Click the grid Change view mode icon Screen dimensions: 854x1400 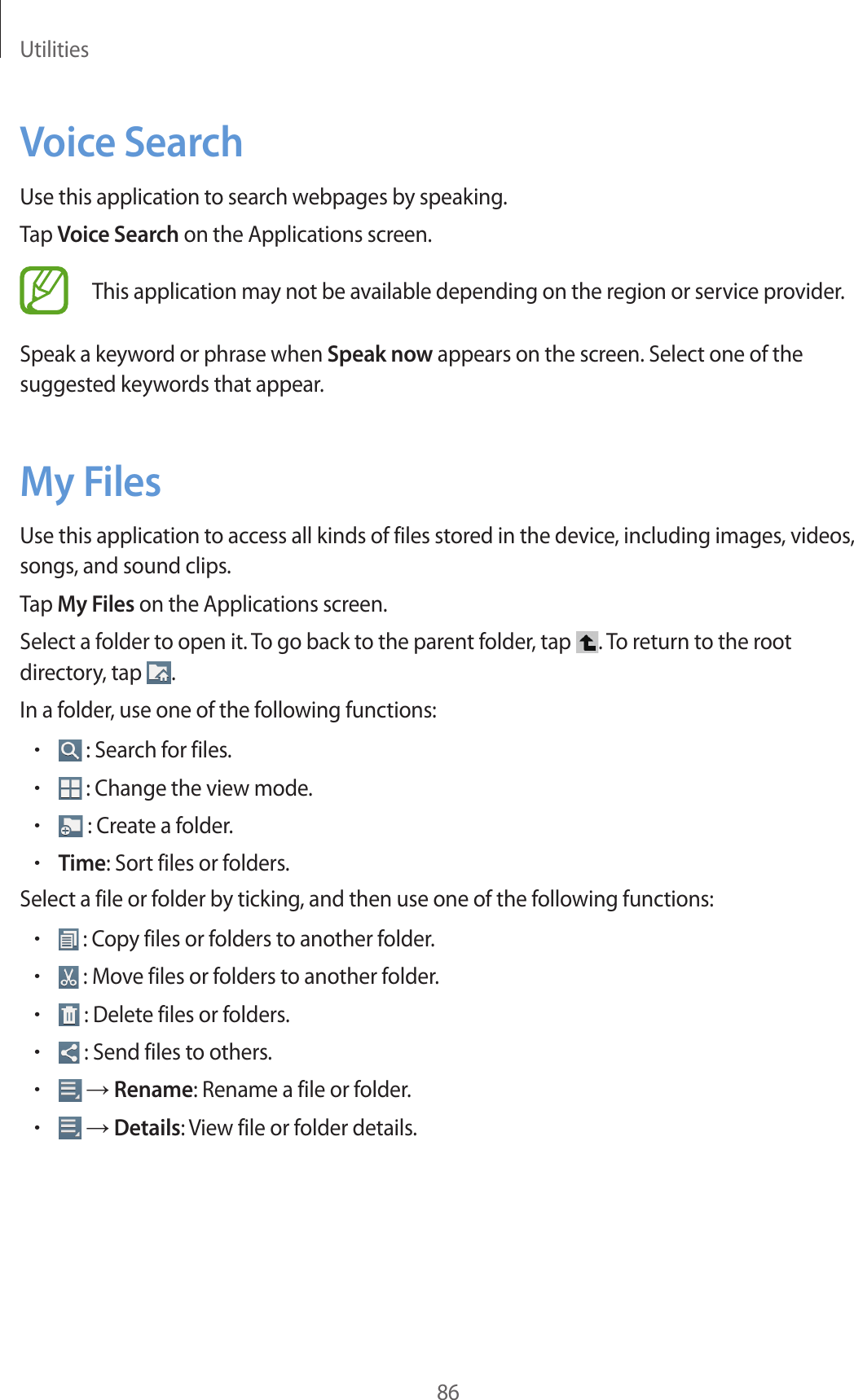[70, 788]
